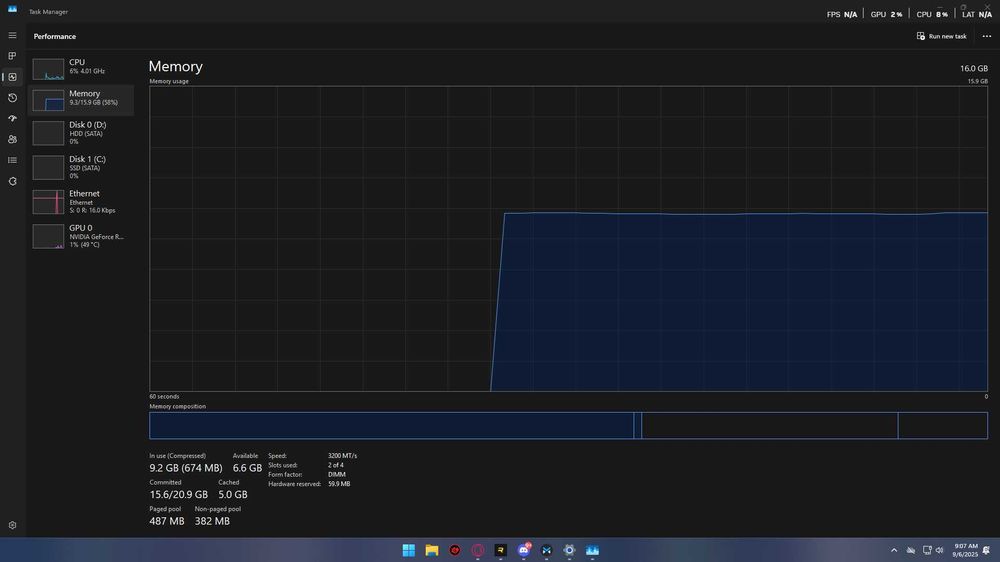
Task: Click the Available 6.6 GB value
Action: coord(247,468)
